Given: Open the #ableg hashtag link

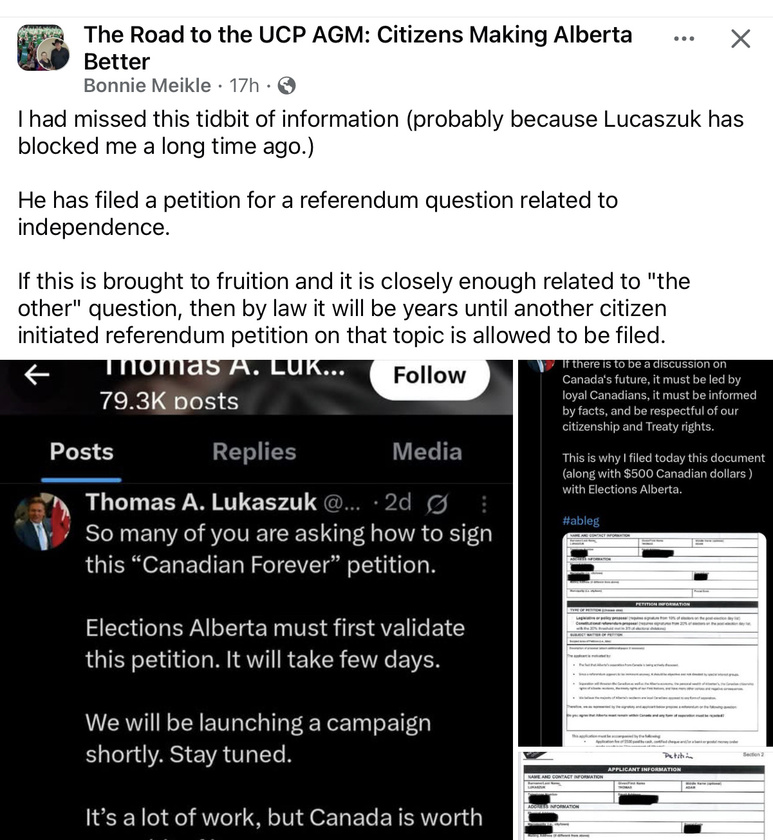Looking at the screenshot, I should [581, 520].
